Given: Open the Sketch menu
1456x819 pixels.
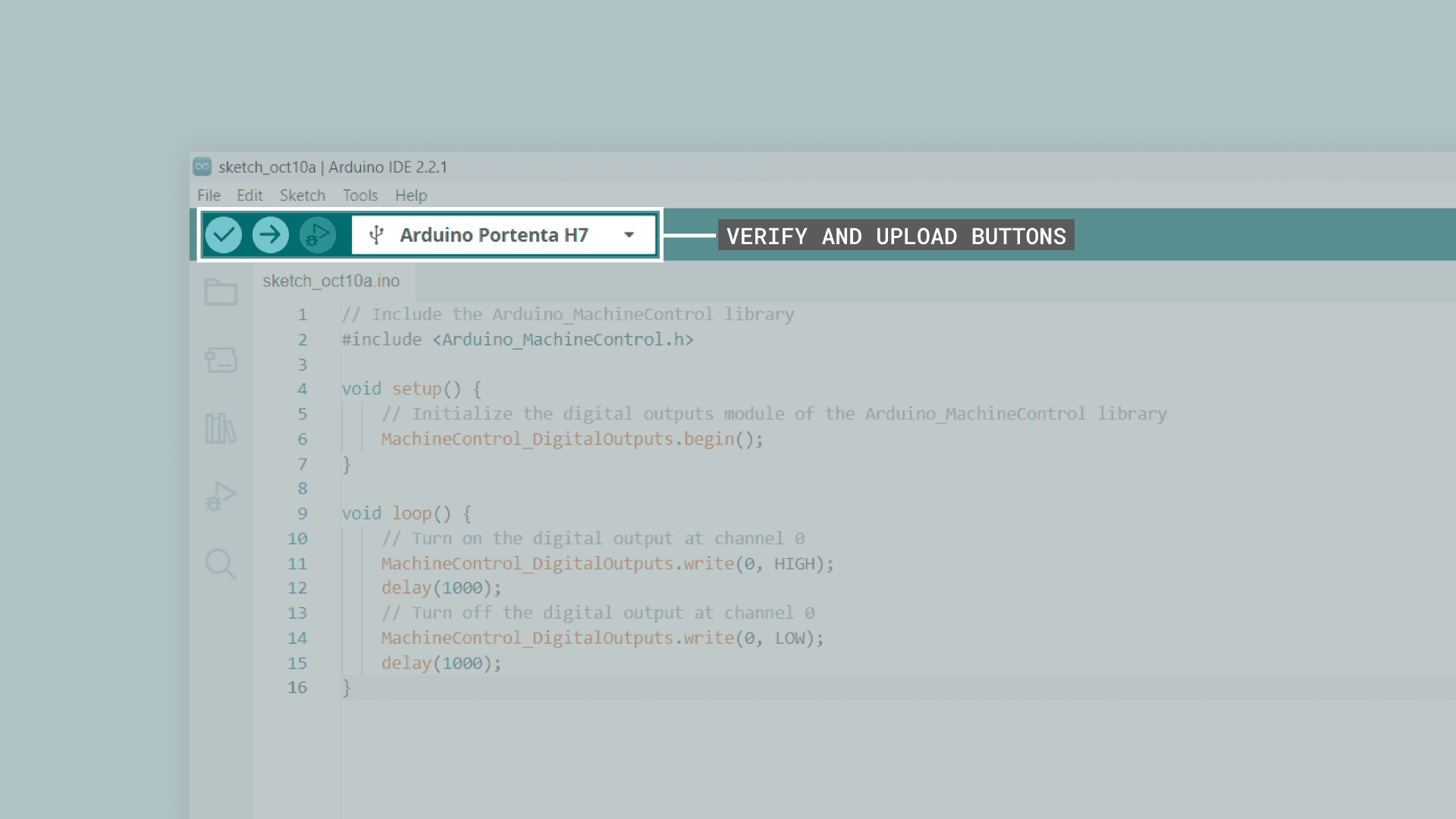Looking at the screenshot, I should click(x=302, y=196).
